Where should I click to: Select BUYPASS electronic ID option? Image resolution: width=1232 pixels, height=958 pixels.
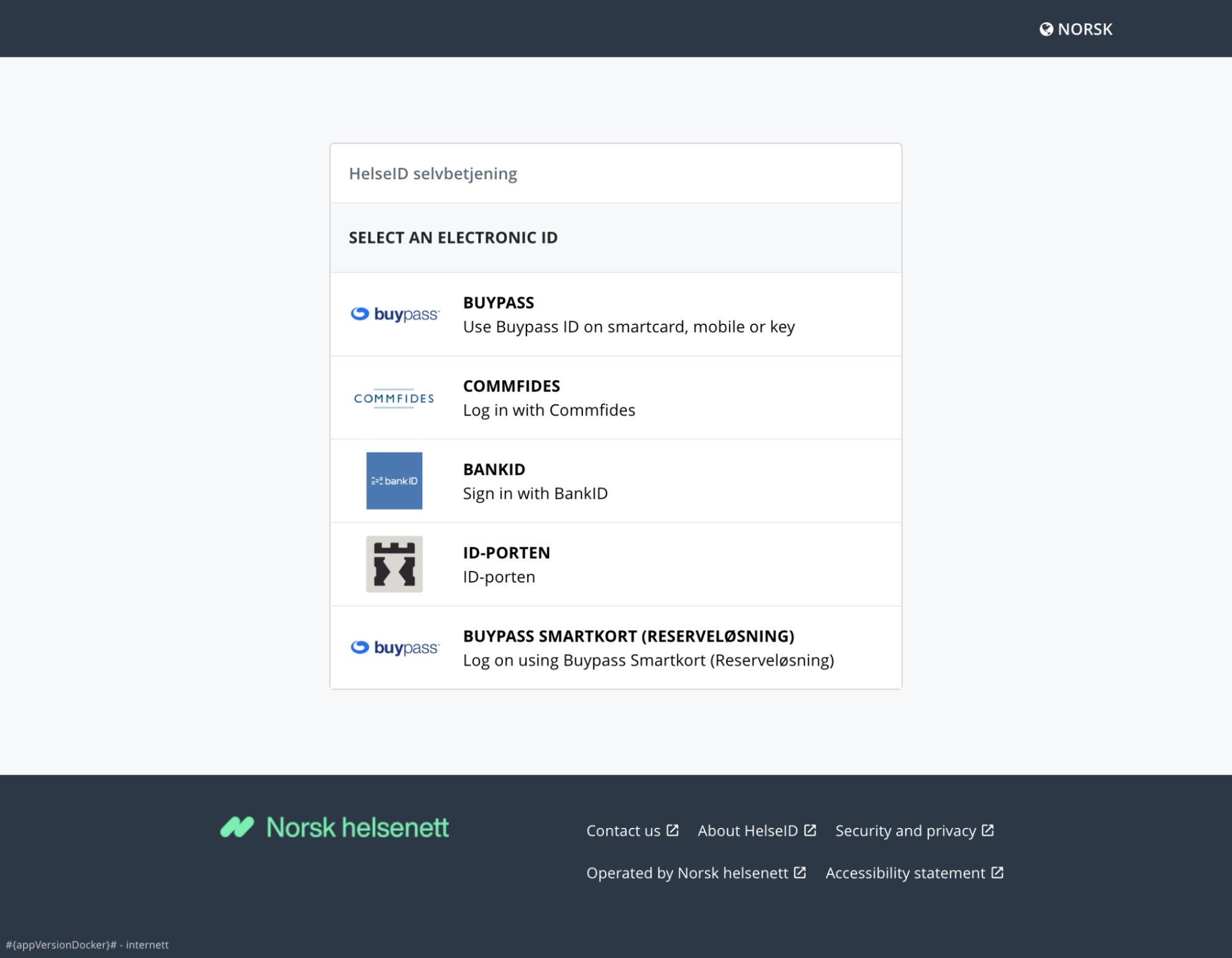(616, 314)
